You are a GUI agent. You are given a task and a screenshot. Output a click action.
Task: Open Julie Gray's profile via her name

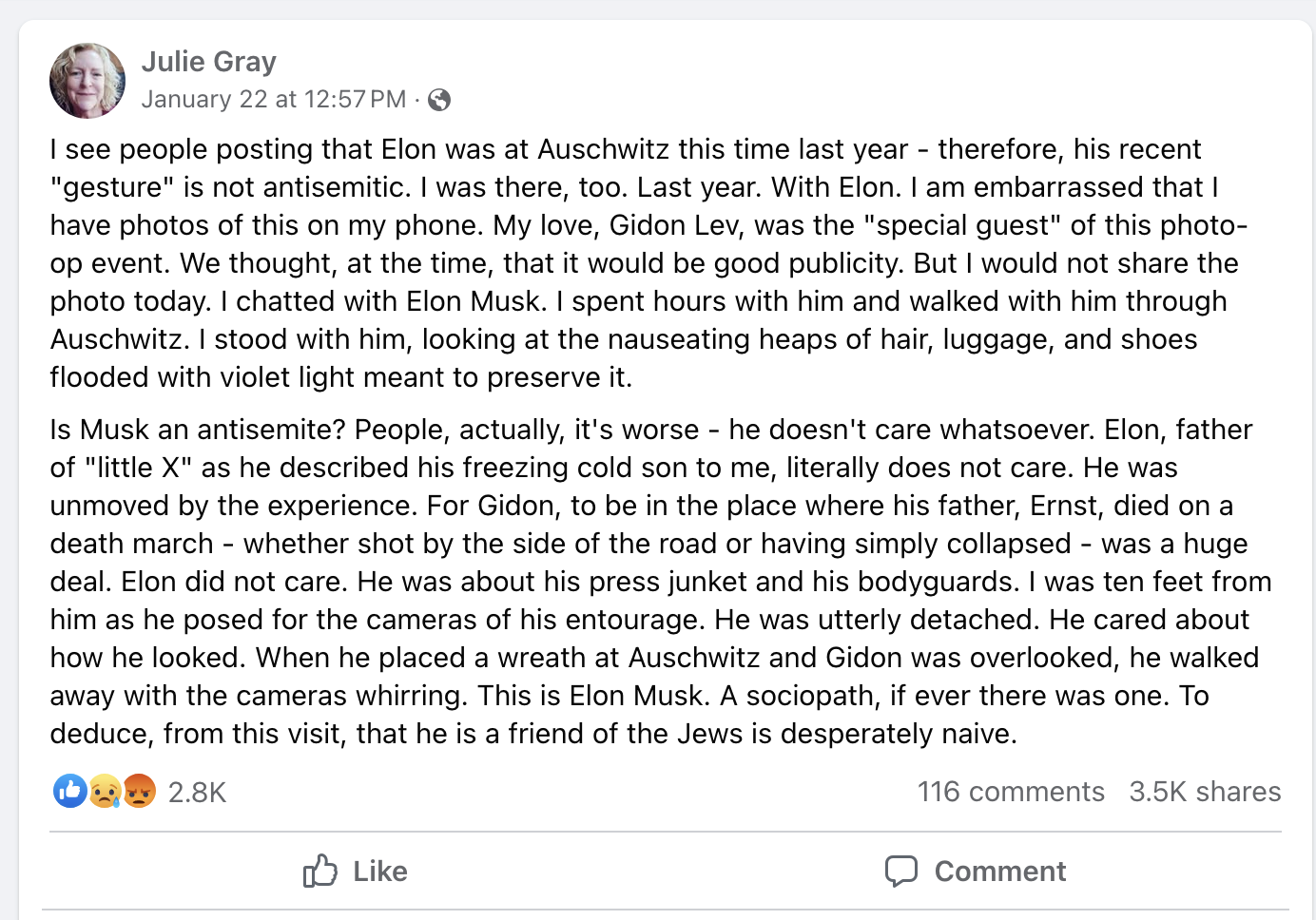pos(209,61)
